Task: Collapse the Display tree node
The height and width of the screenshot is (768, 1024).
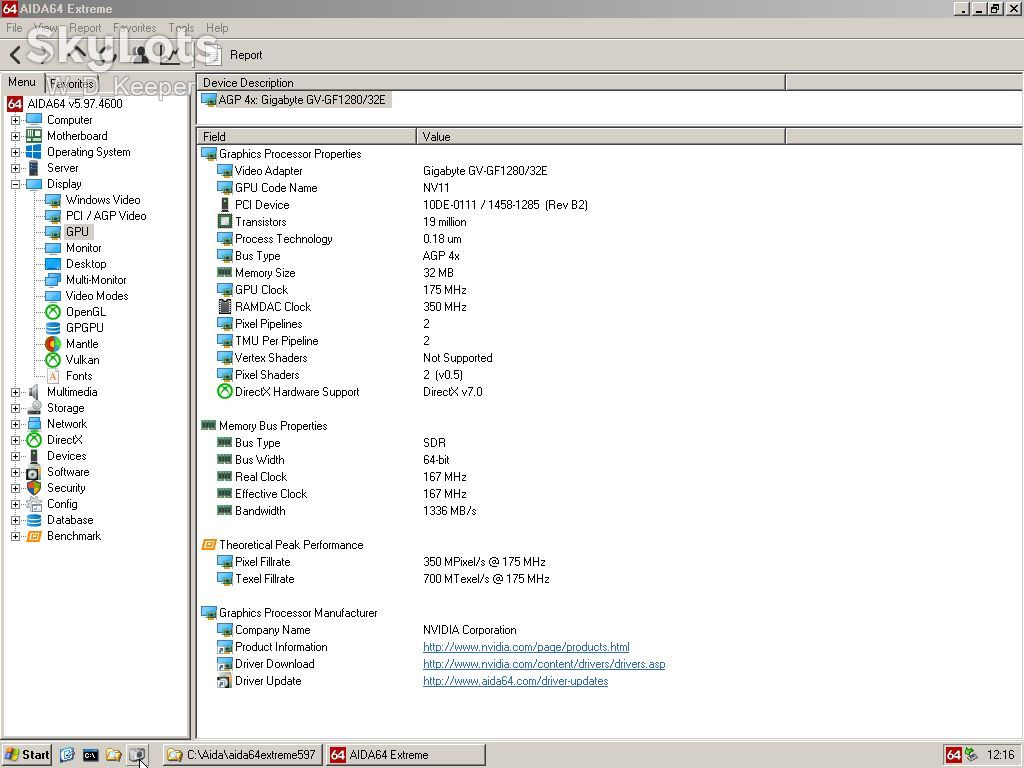Action: [x=16, y=184]
